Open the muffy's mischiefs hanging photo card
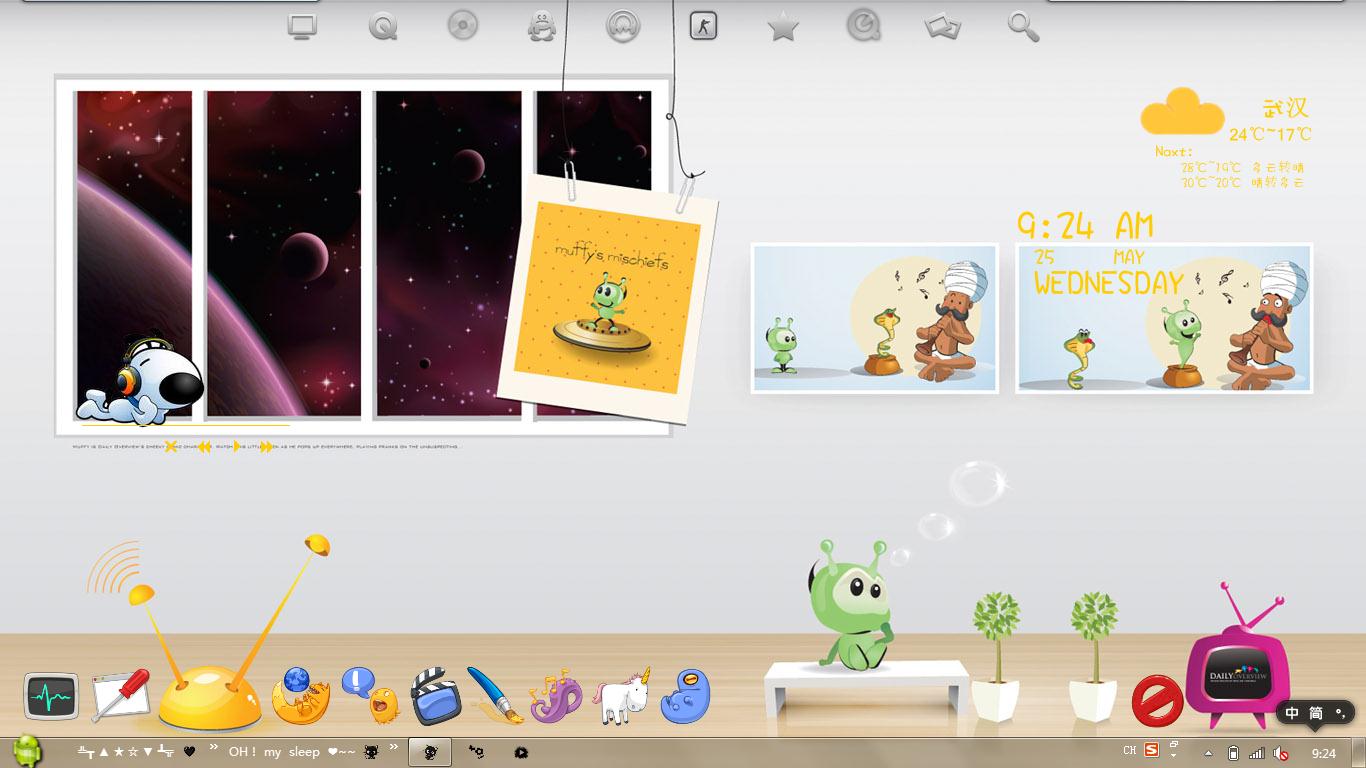This screenshot has width=1366, height=768. tap(608, 298)
